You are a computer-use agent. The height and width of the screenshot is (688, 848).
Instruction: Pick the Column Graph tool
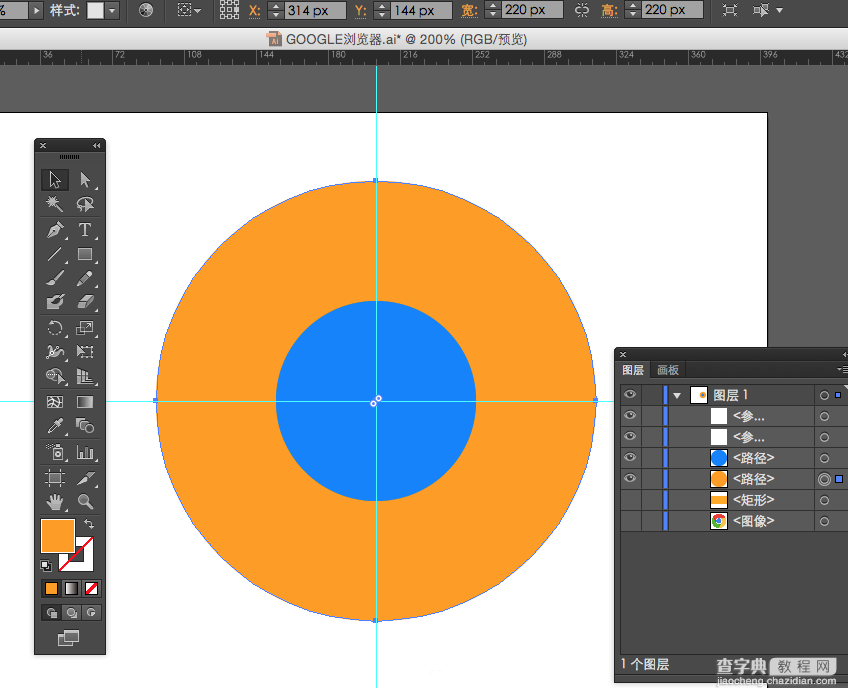point(85,452)
